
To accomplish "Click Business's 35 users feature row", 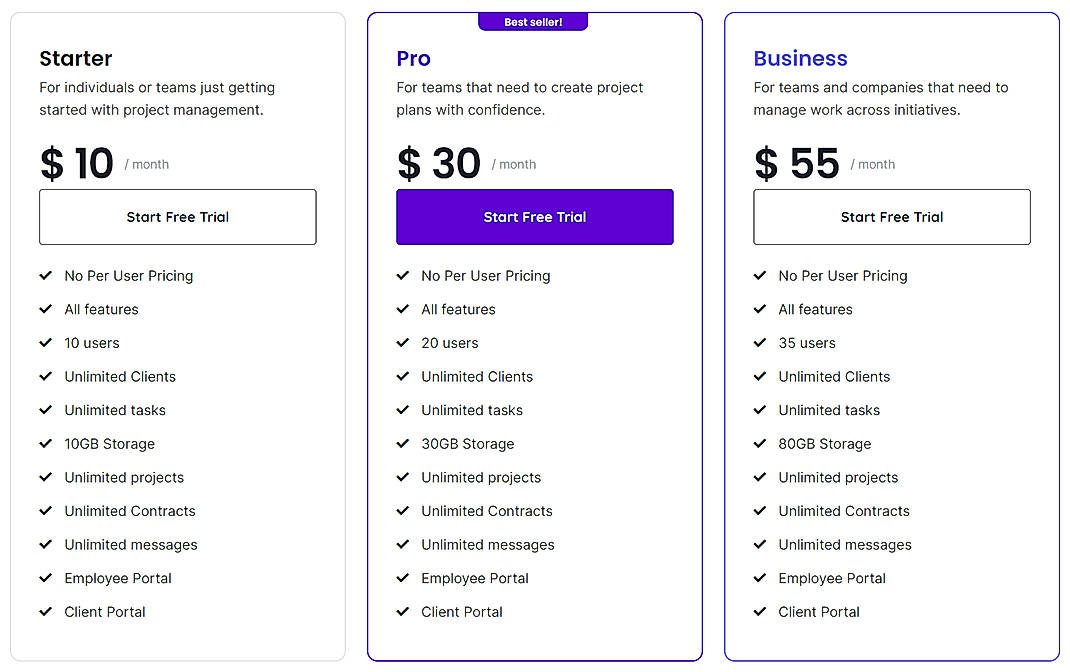I will [x=806, y=342].
